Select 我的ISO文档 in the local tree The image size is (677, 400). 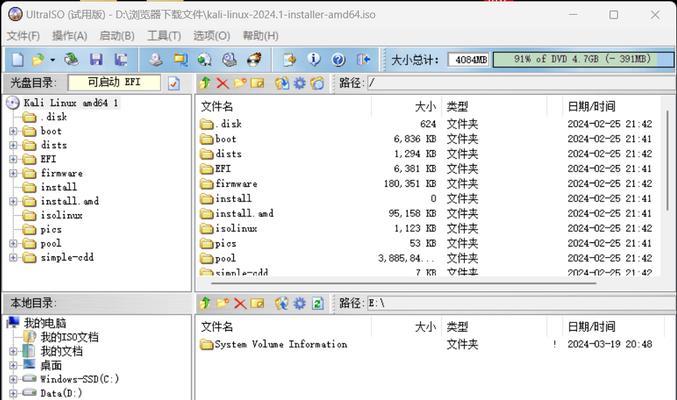70,337
